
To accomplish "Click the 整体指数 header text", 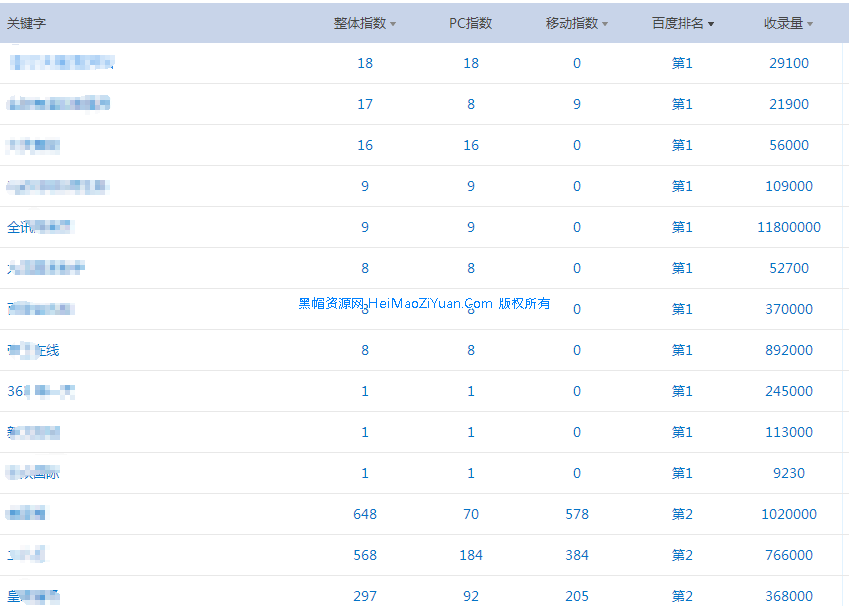I will (359, 23).
